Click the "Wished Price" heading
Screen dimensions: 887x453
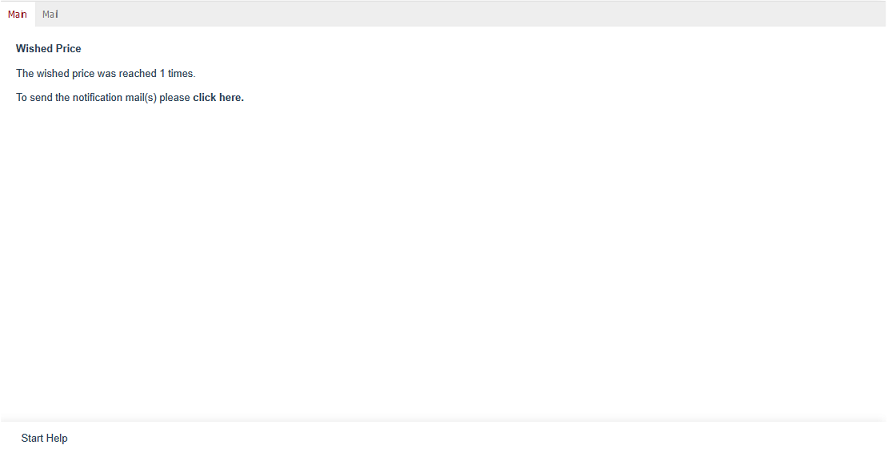tap(48, 49)
